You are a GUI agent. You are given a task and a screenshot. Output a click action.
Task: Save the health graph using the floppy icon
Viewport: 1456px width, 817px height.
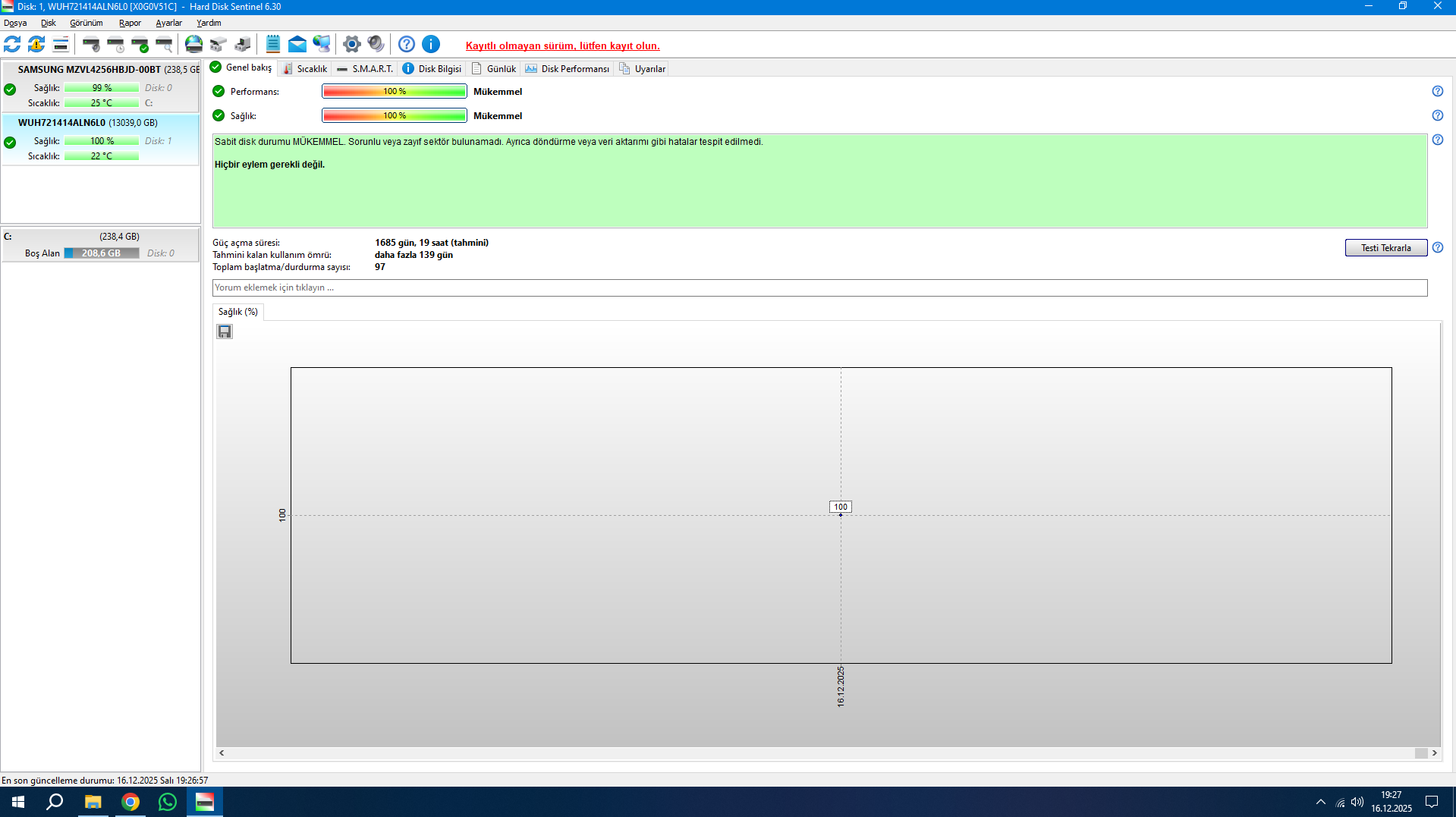pyautogui.click(x=225, y=332)
